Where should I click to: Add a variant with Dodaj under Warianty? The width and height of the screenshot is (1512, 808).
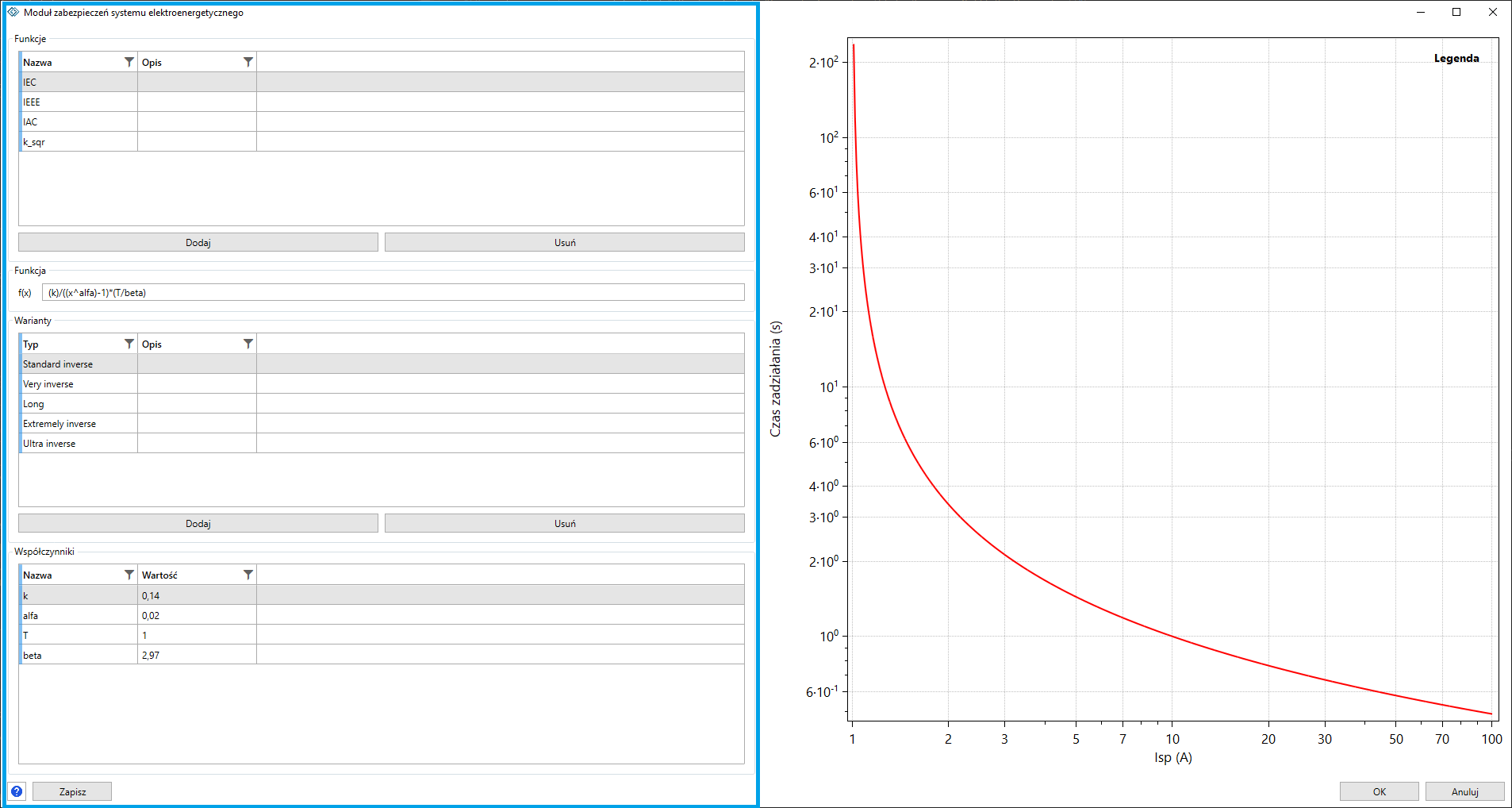point(198,523)
